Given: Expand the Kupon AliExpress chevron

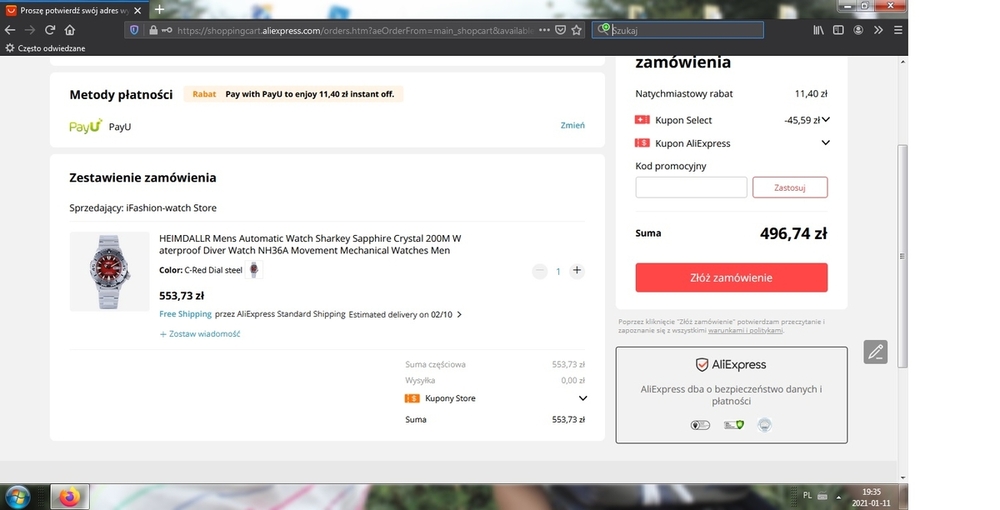Looking at the screenshot, I should point(826,143).
